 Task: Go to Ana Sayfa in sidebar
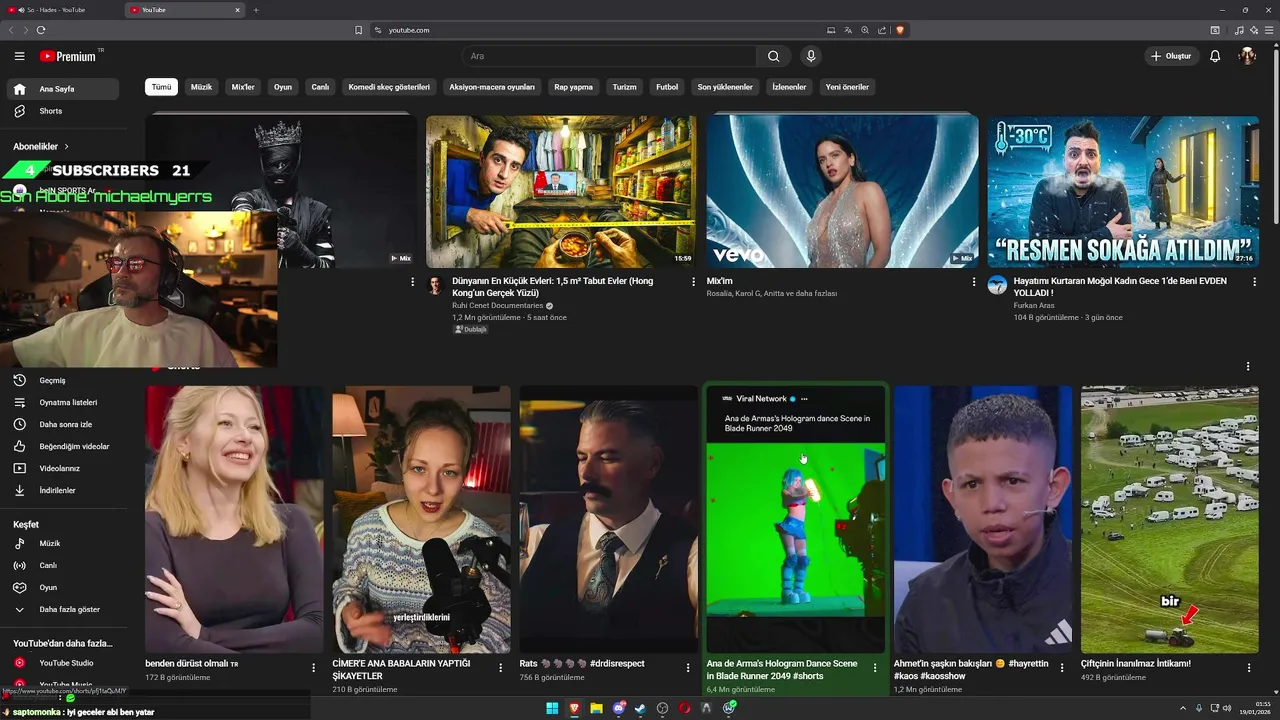pyautogui.click(x=63, y=89)
